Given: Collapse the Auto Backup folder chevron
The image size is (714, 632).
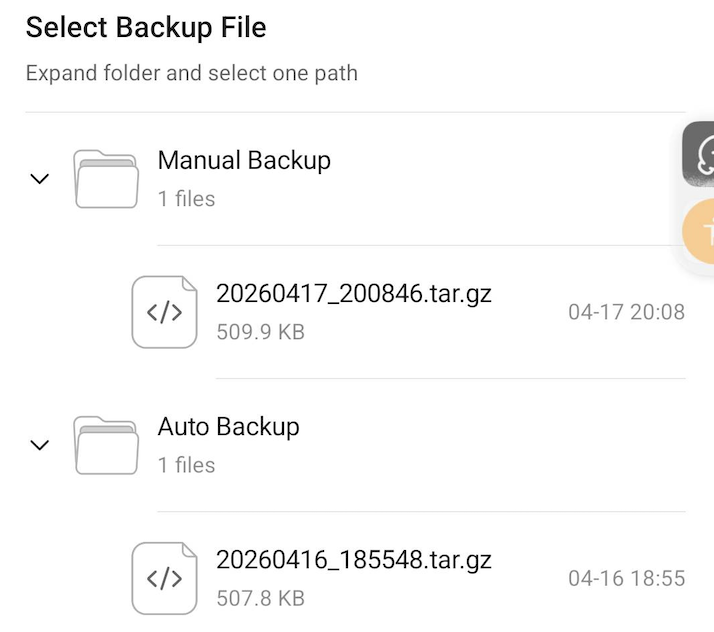Looking at the screenshot, I should 40,445.
